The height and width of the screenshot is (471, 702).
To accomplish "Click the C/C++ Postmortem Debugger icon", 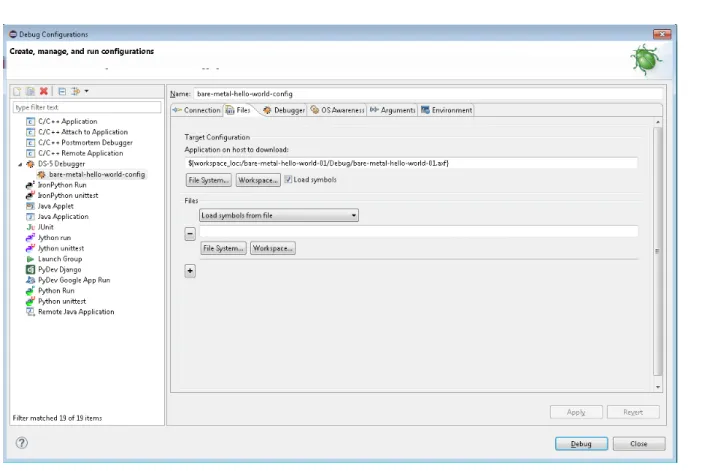I will point(30,143).
